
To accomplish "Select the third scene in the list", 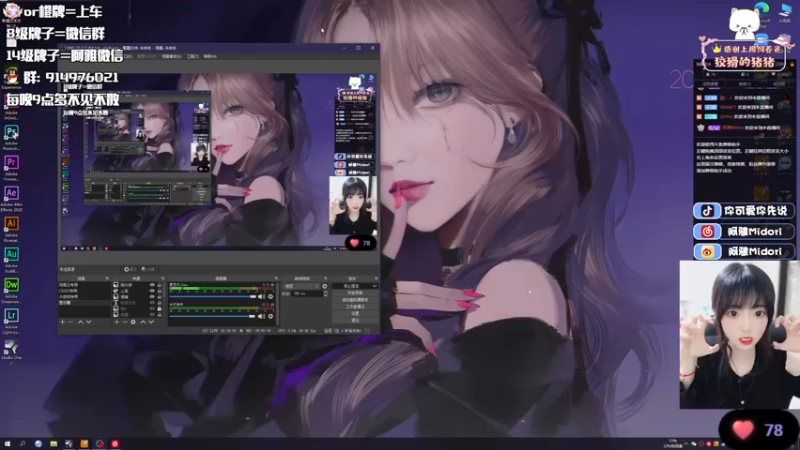I will click(x=84, y=296).
